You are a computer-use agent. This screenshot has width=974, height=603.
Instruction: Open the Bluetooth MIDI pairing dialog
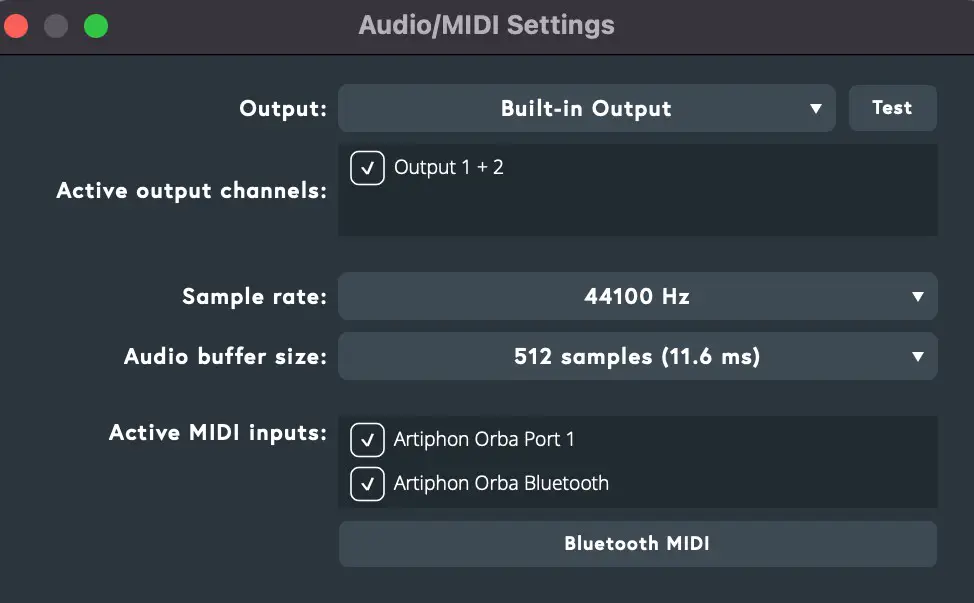click(637, 543)
